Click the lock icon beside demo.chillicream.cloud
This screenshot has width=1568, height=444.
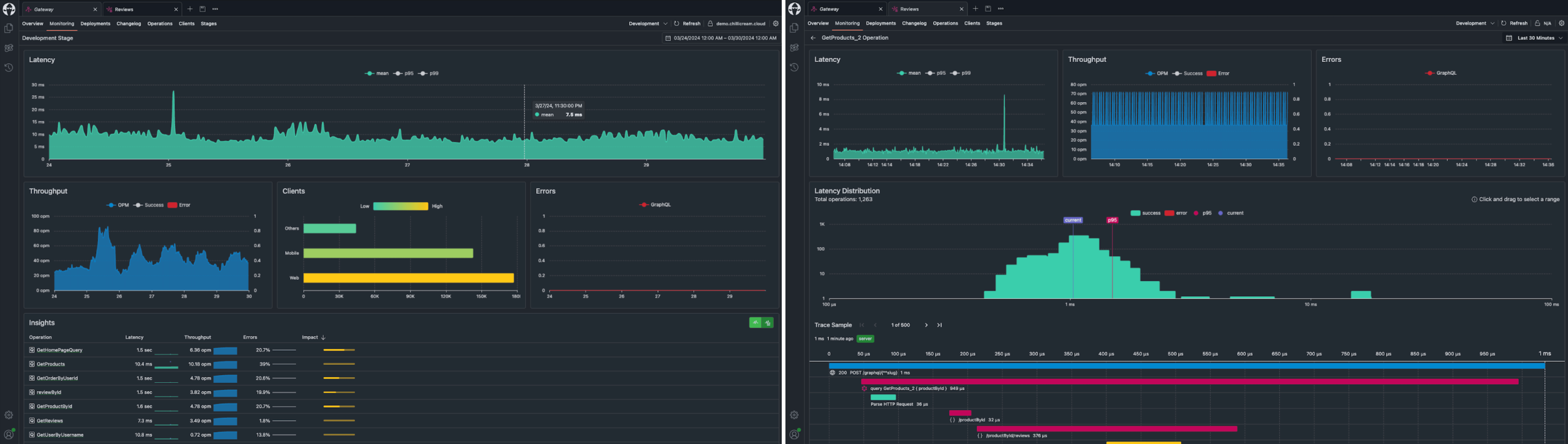pos(710,24)
